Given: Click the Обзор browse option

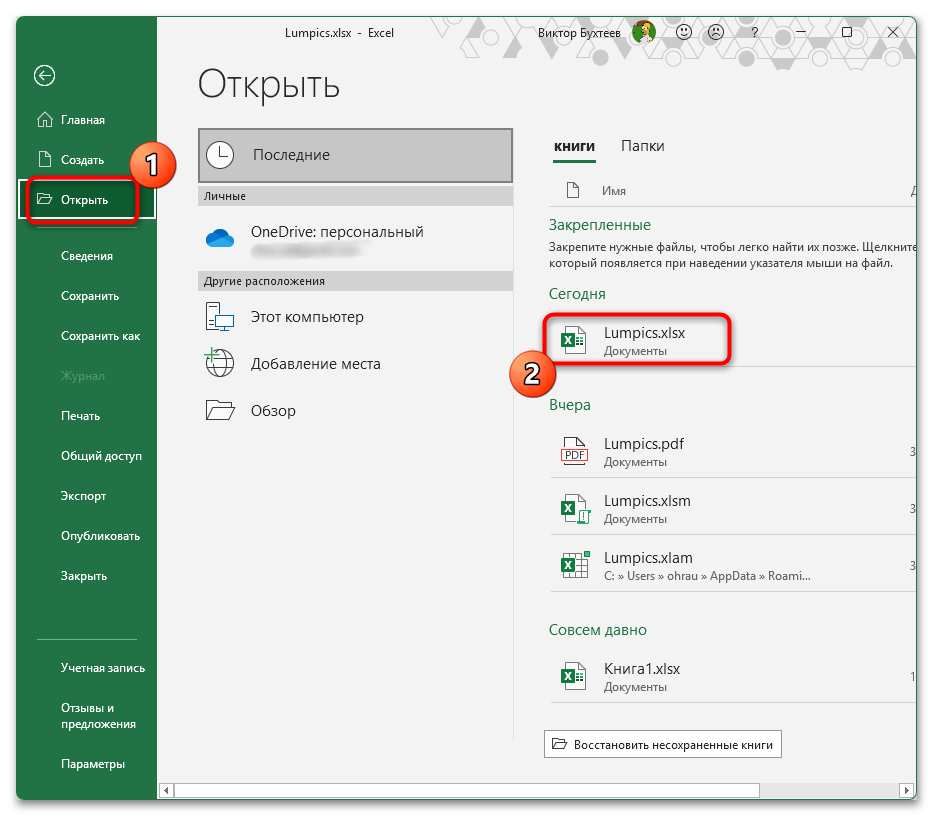Looking at the screenshot, I should click(x=355, y=411).
